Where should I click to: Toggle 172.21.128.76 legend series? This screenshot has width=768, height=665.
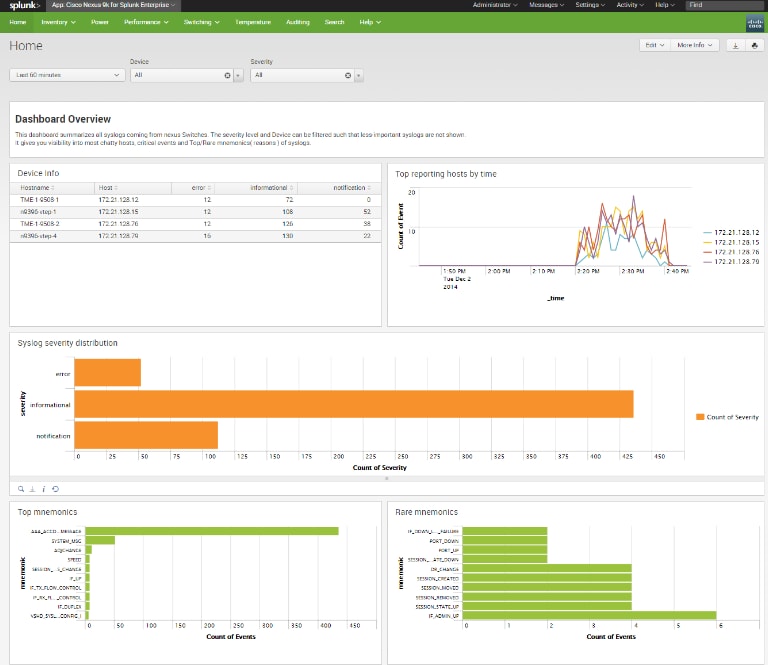[x=731, y=252]
